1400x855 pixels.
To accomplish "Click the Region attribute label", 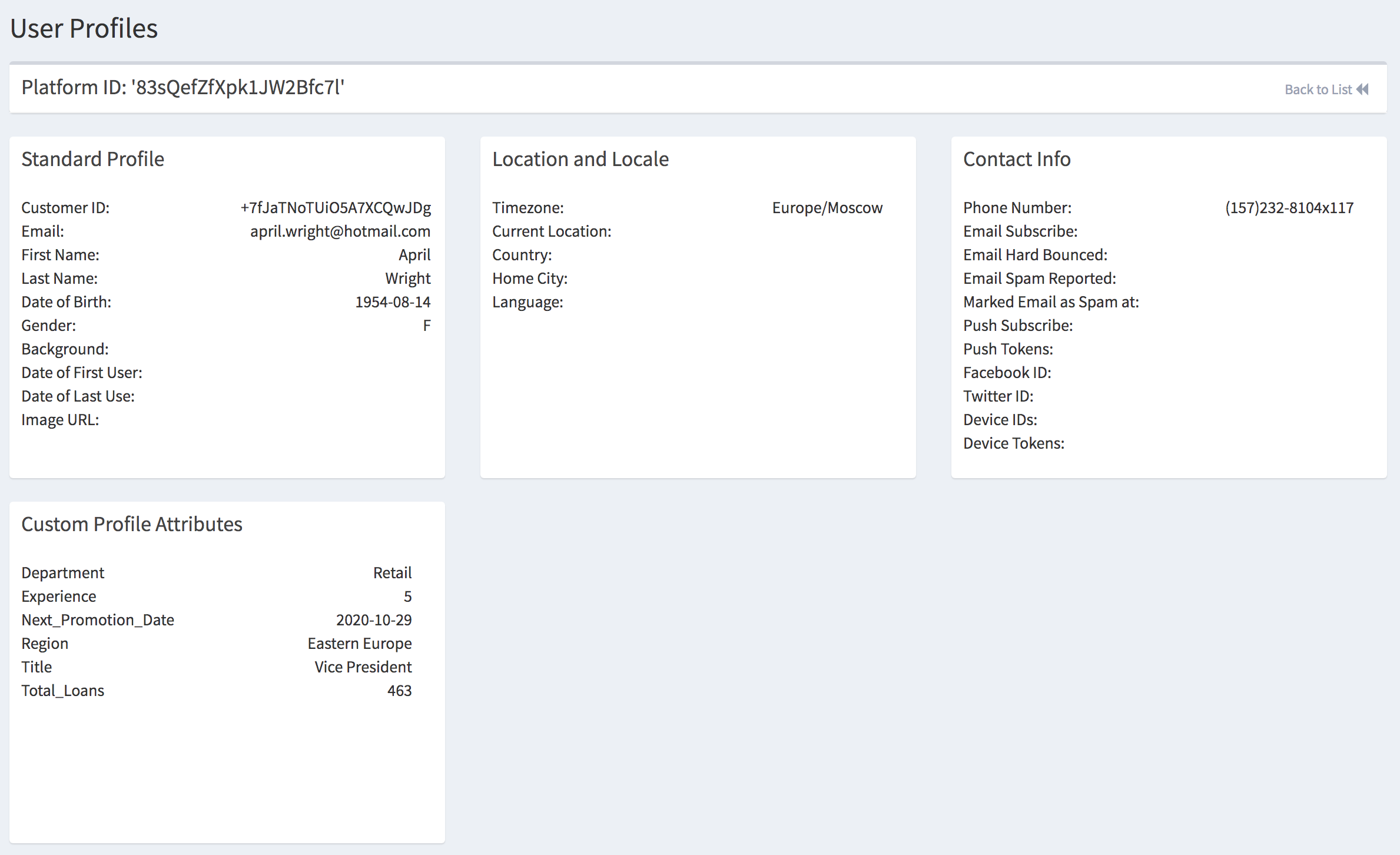I will click(45, 644).
